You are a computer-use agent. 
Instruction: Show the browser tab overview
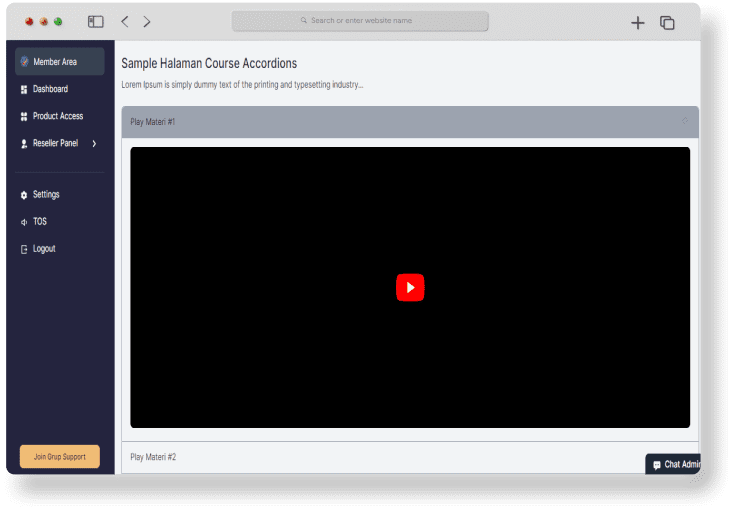[667, 22]
